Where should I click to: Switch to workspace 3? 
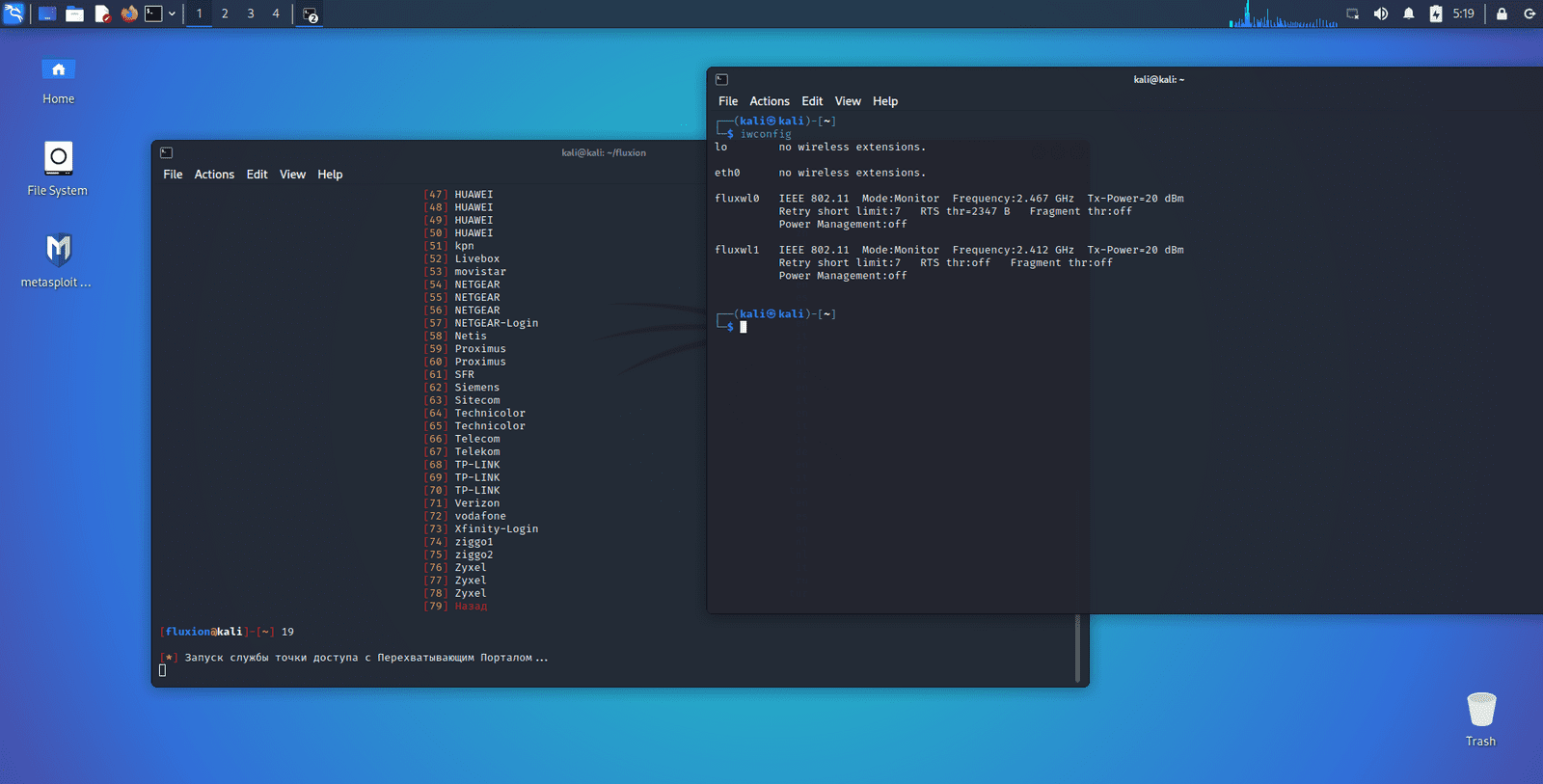[x=251, y=14]
